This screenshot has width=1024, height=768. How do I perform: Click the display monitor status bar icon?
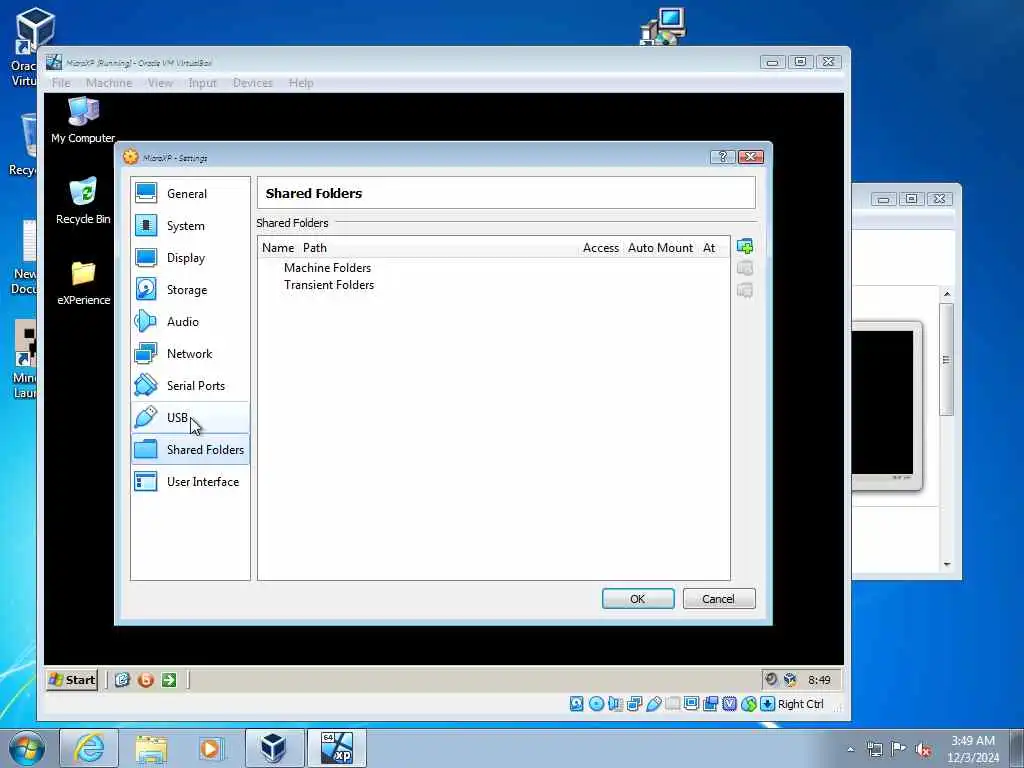pyautogui.click(x=692, y=703)
